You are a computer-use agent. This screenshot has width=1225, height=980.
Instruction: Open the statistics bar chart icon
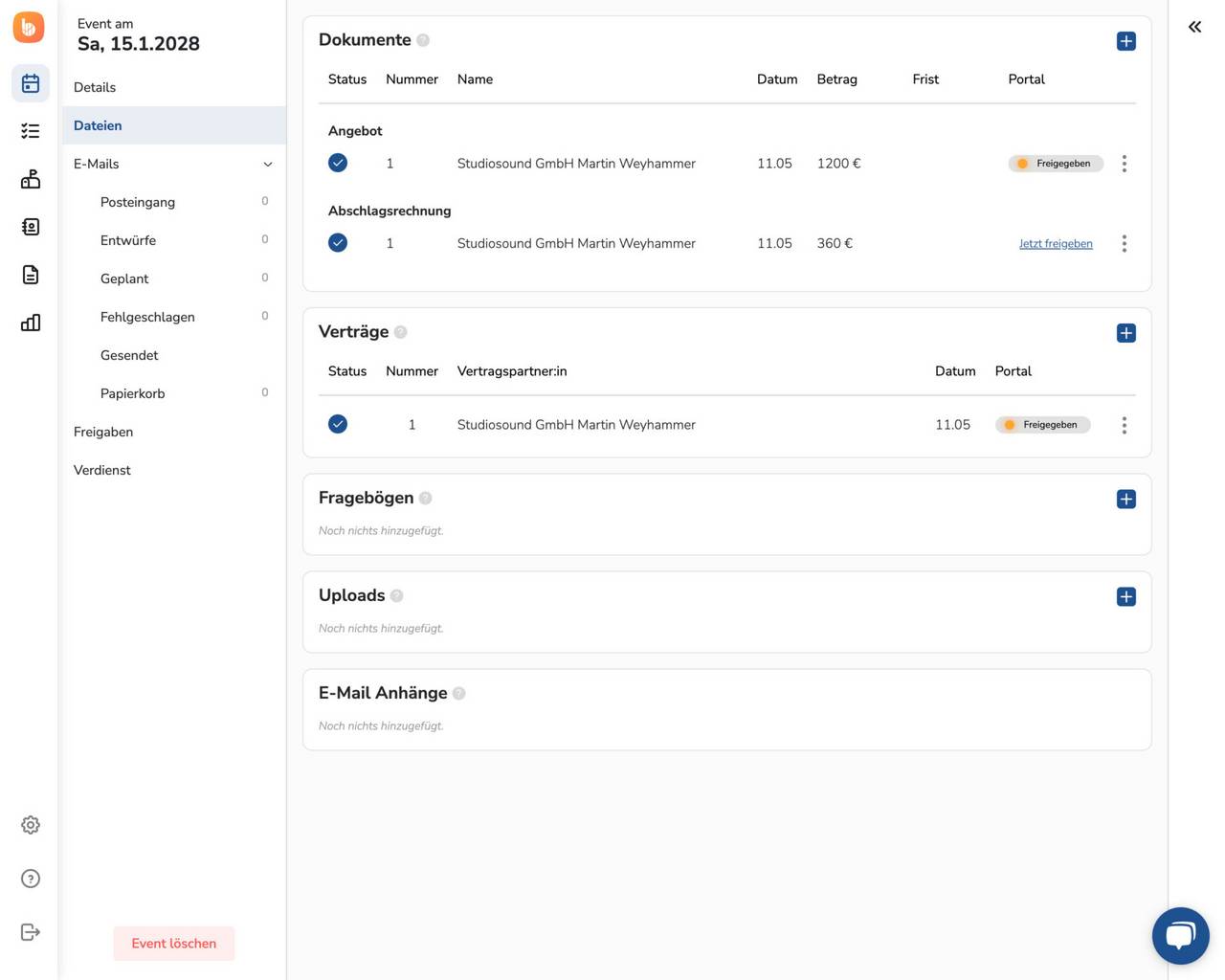31,323
